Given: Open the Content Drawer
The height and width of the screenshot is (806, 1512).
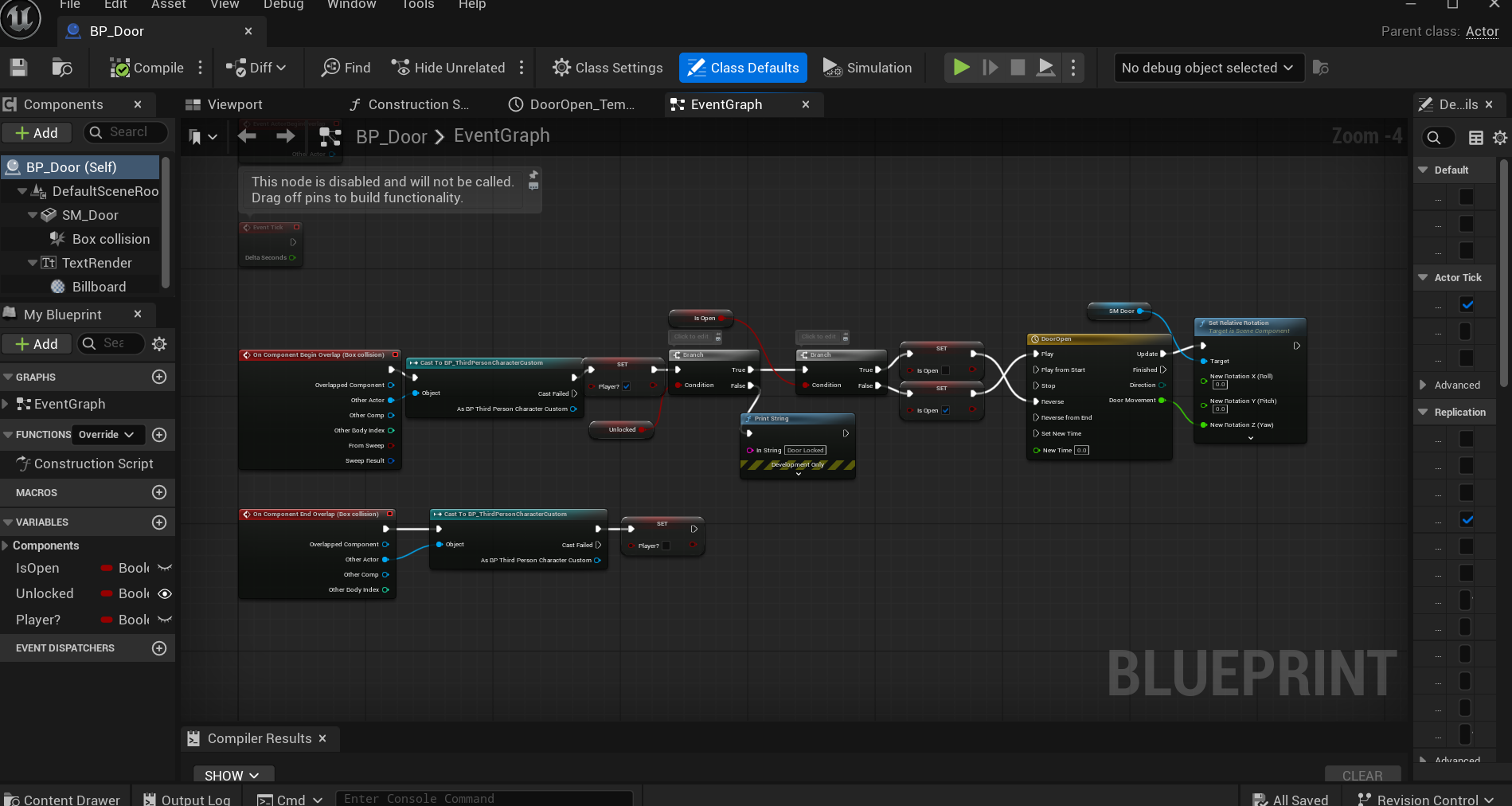Looking at the screenshot, I should (x=62, y=799).
